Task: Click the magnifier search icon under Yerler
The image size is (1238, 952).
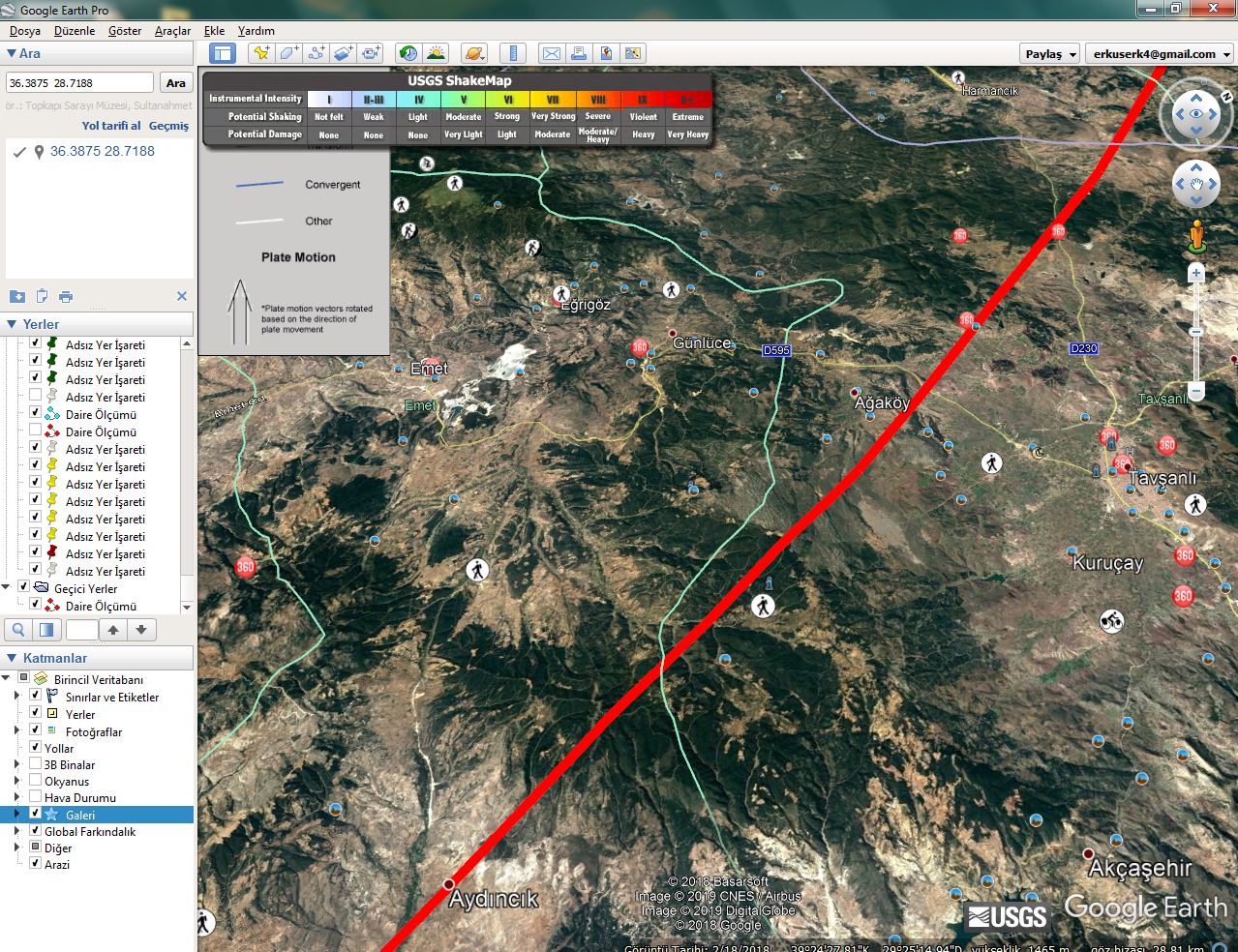Action: (18, 630)
